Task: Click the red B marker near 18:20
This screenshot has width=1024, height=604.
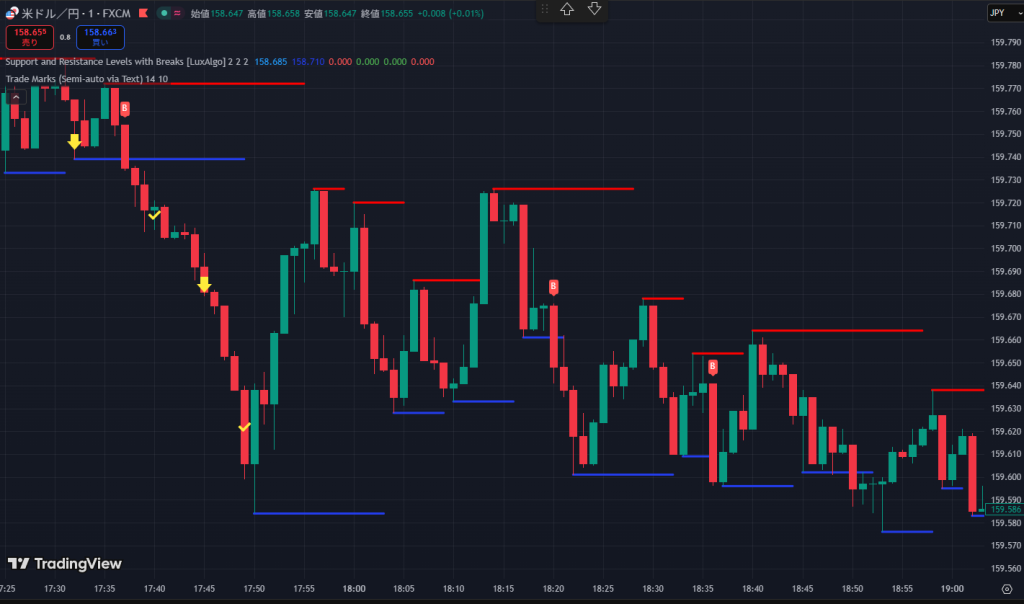Action: 553,287
